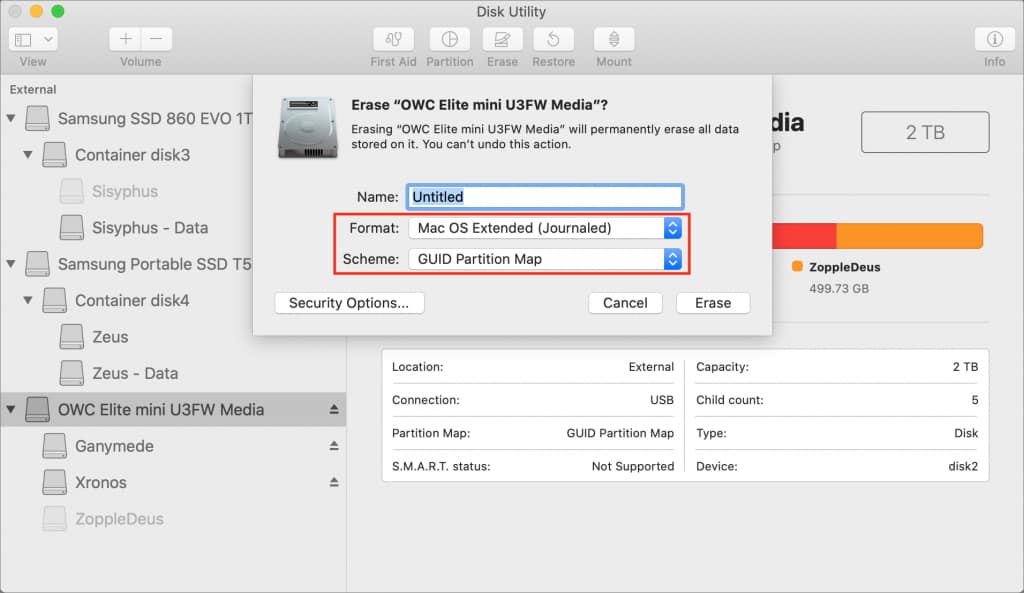The width and height of the screenshot is (1024, 593).
Task: Click the First Aid toolbar icon
Action: point(393,40)
